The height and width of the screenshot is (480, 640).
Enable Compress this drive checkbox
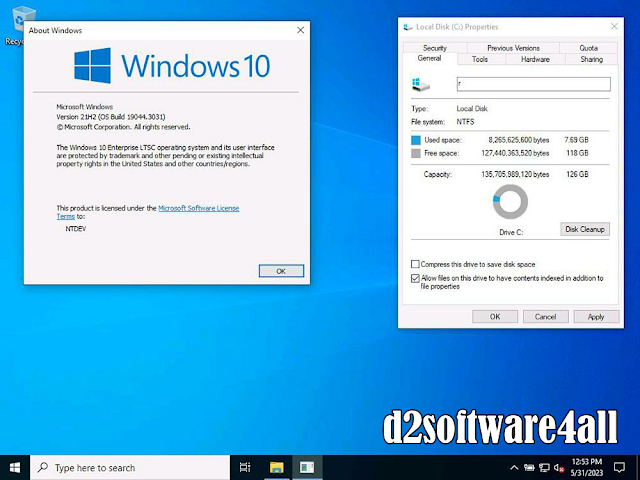(415, 264)
